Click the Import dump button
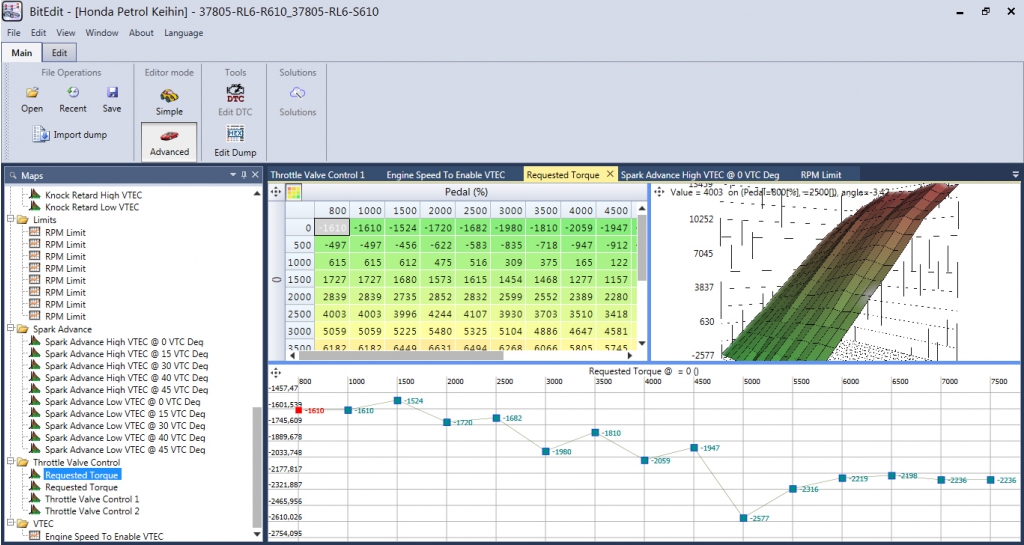Image resolution: width=1024 pixels, height=545 pixels. pos(70,134)
